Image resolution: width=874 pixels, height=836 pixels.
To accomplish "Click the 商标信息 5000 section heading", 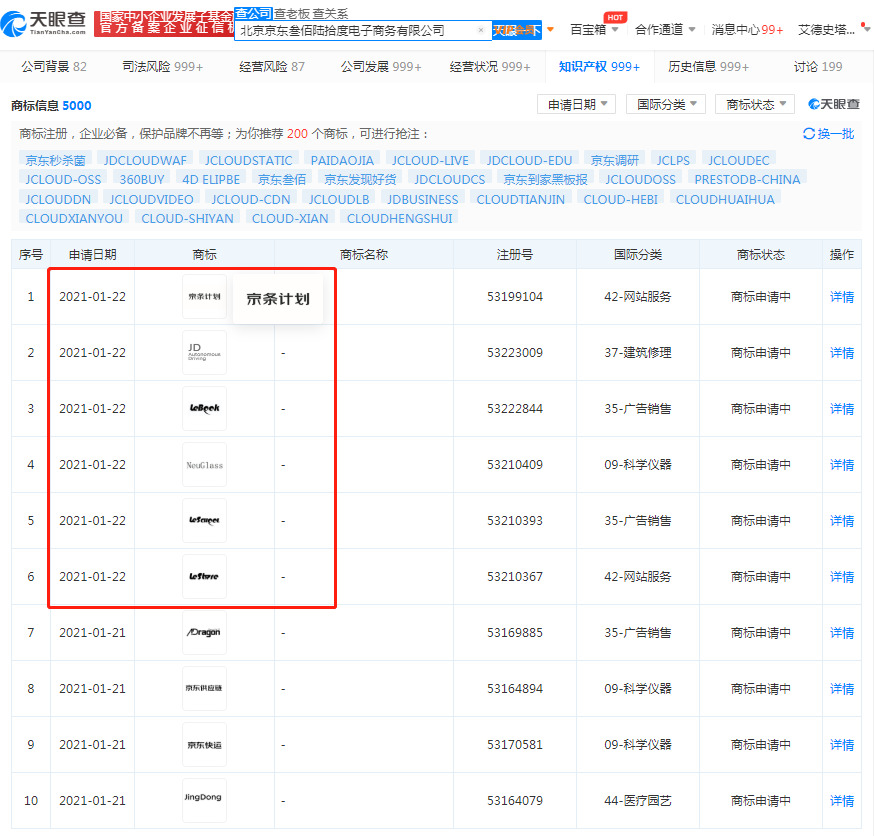I will pyautogui.click(x=51, y=105).
